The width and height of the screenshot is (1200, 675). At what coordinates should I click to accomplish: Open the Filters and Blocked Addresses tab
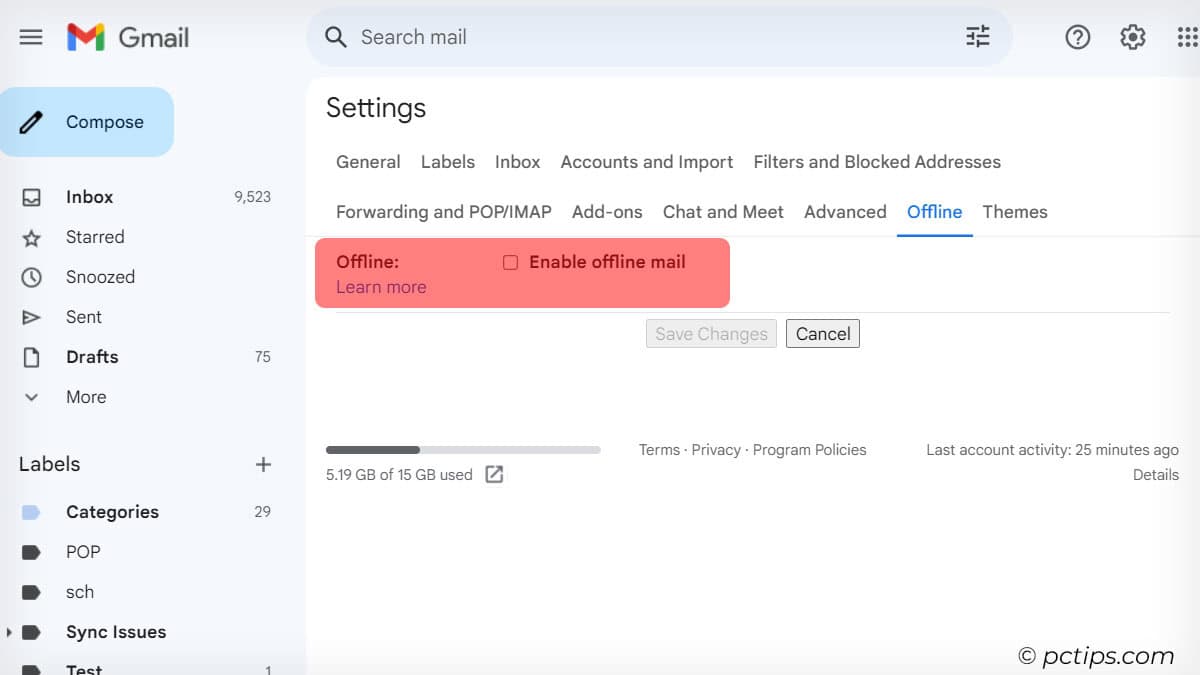click(x=876, y=162)
